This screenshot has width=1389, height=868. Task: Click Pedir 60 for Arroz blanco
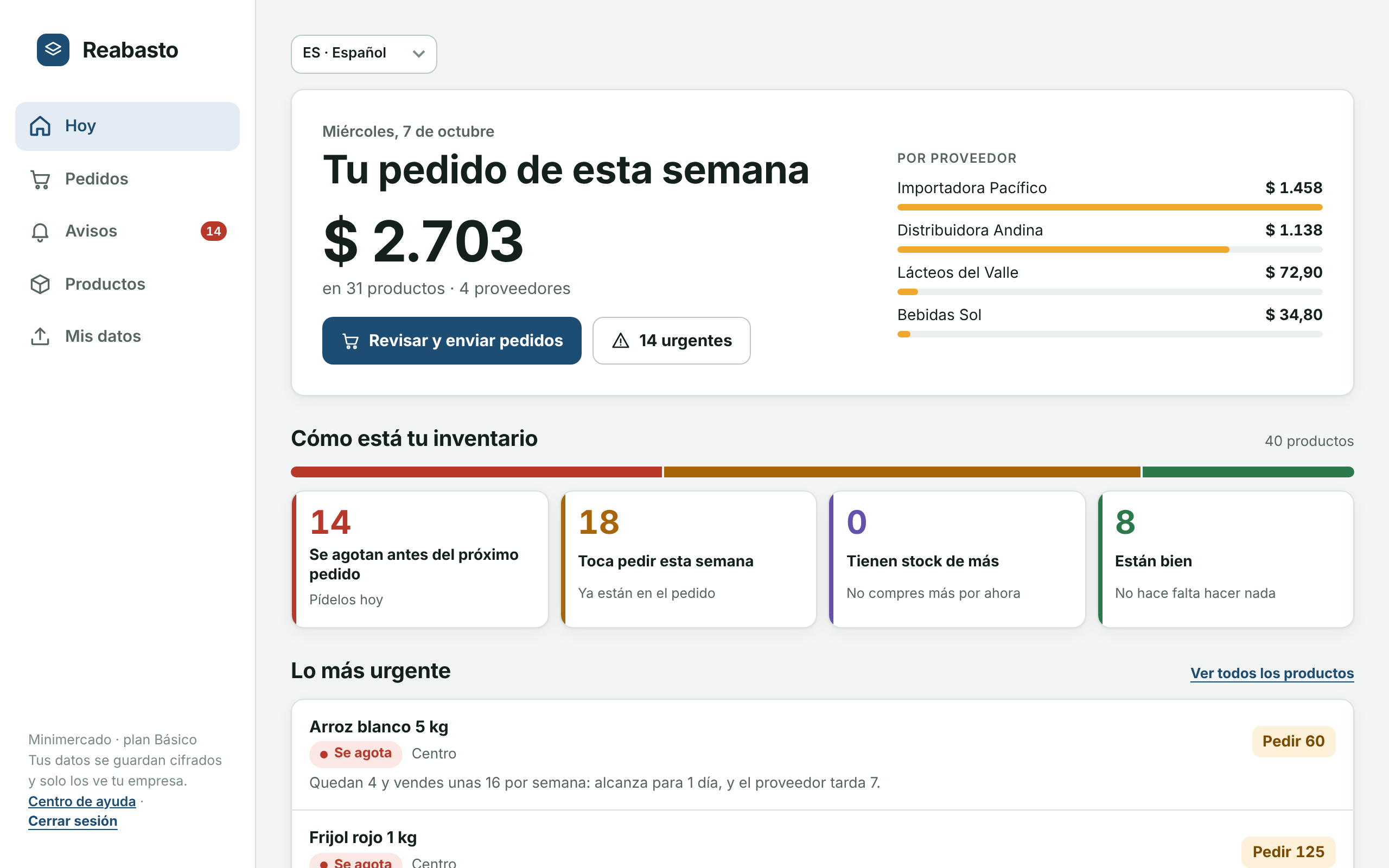coord(1293,741)
